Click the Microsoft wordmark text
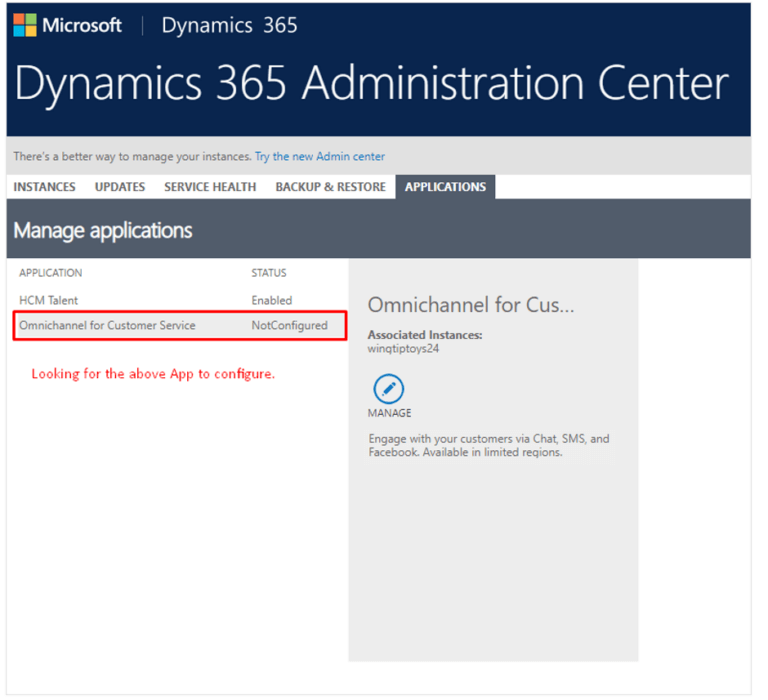The width and height of the screenshot is (768, 700). pyautogui.click(x=82, y=25)
